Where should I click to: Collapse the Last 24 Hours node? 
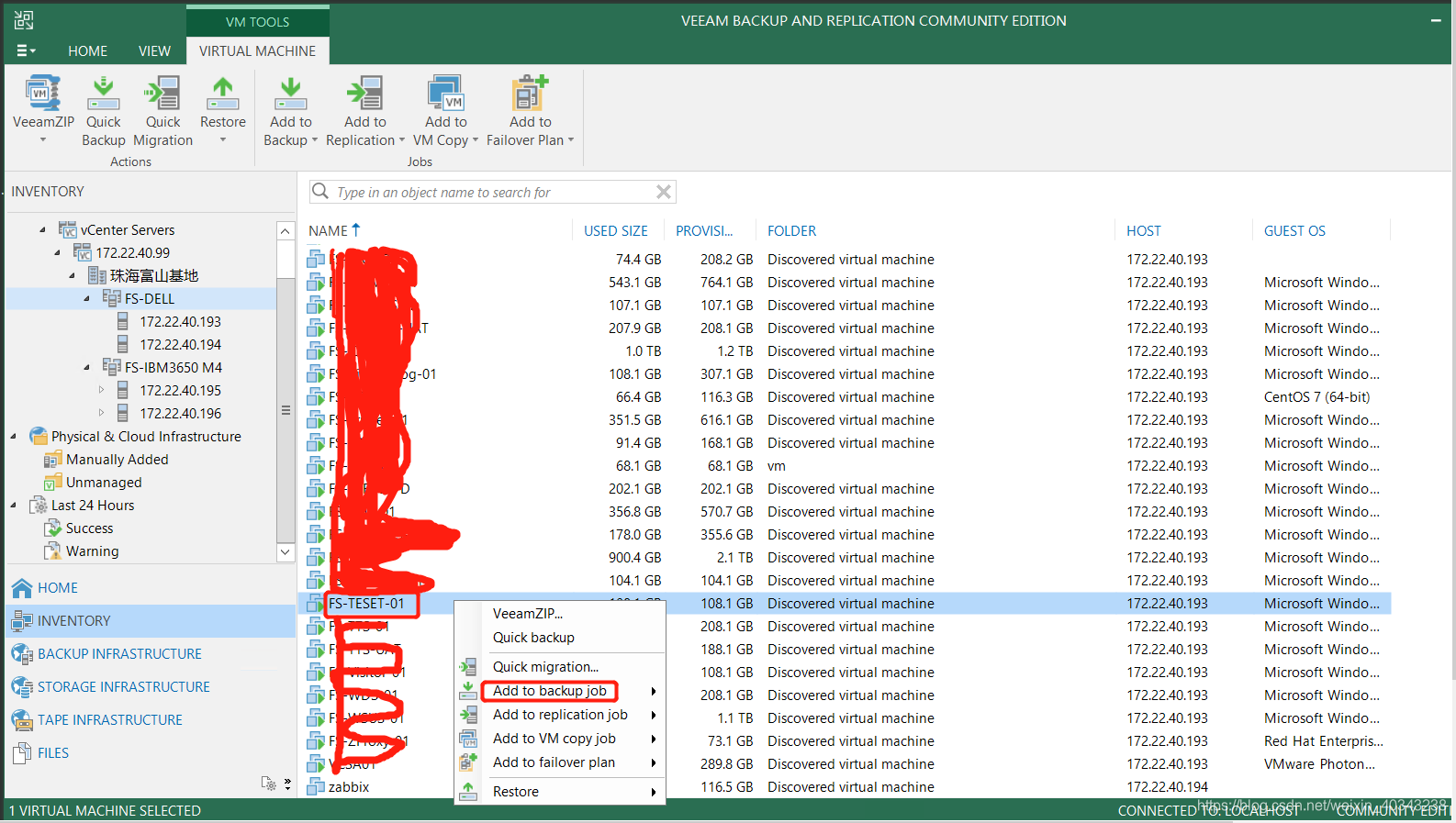point(13,506)
